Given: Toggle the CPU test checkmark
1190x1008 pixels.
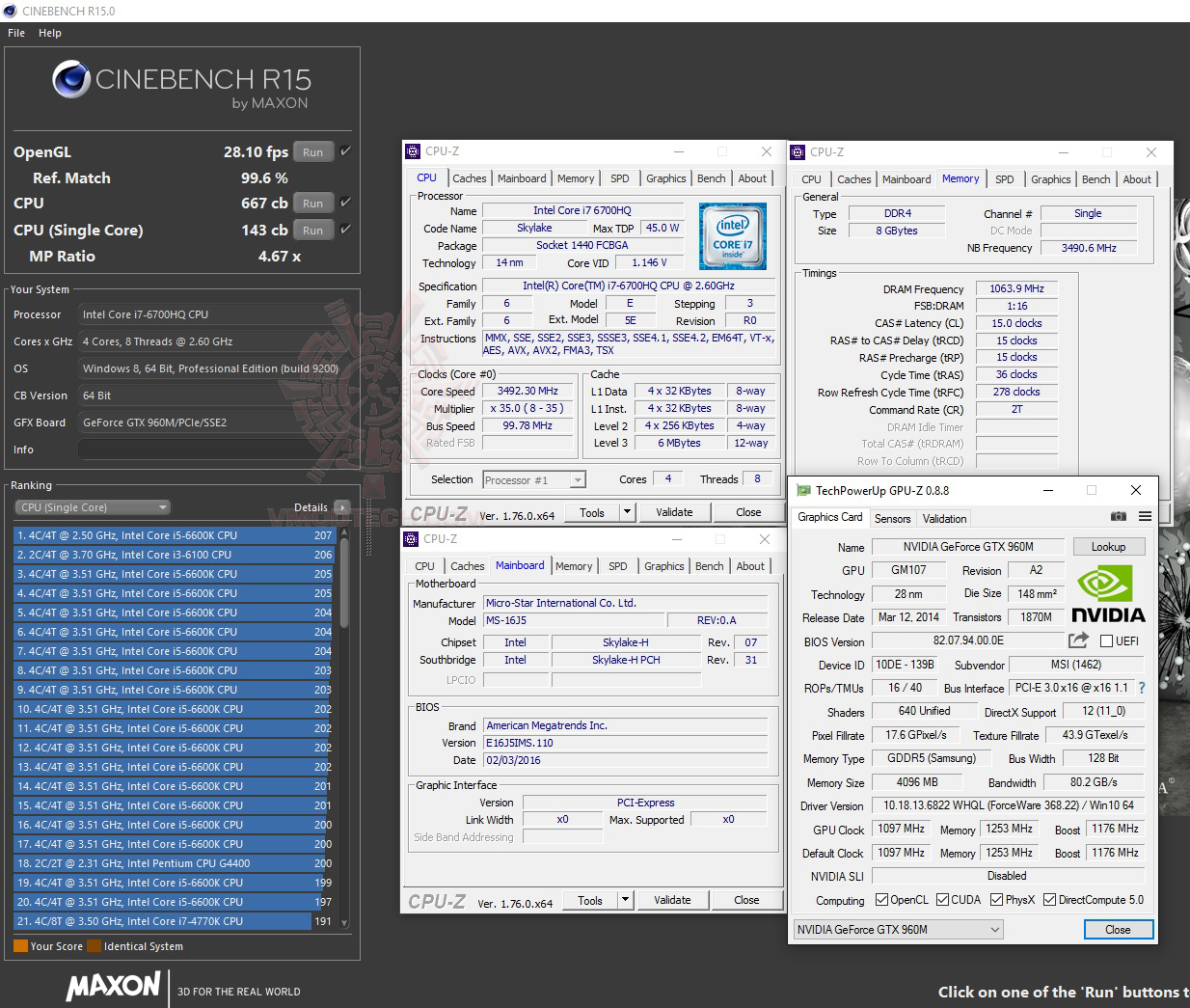Looking at the screenshot, I should coord(345,203).
